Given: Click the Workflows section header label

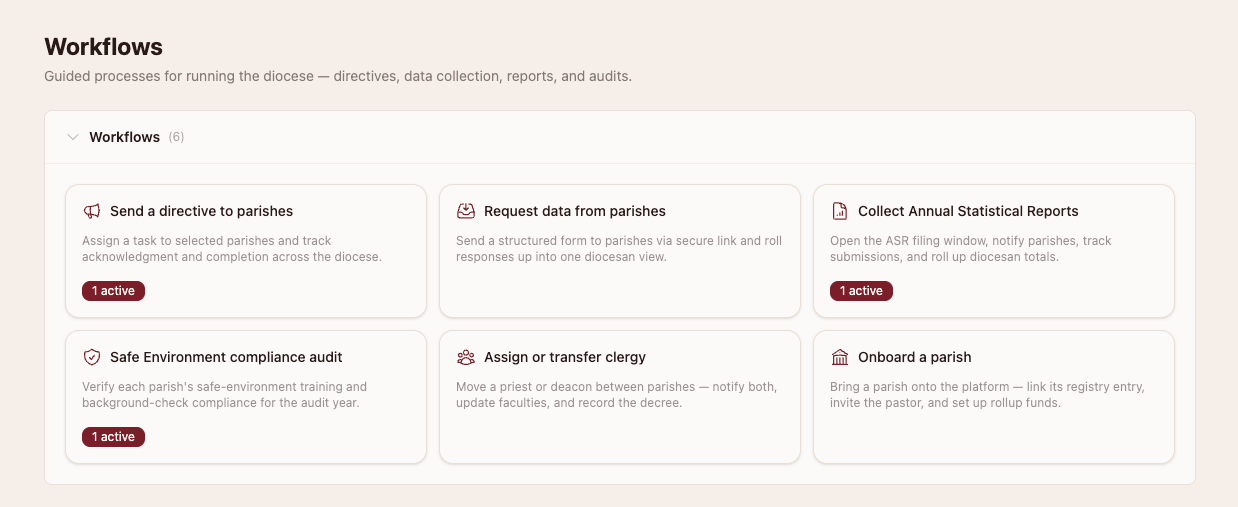Looking at the screenshot, I should (124, 137).
